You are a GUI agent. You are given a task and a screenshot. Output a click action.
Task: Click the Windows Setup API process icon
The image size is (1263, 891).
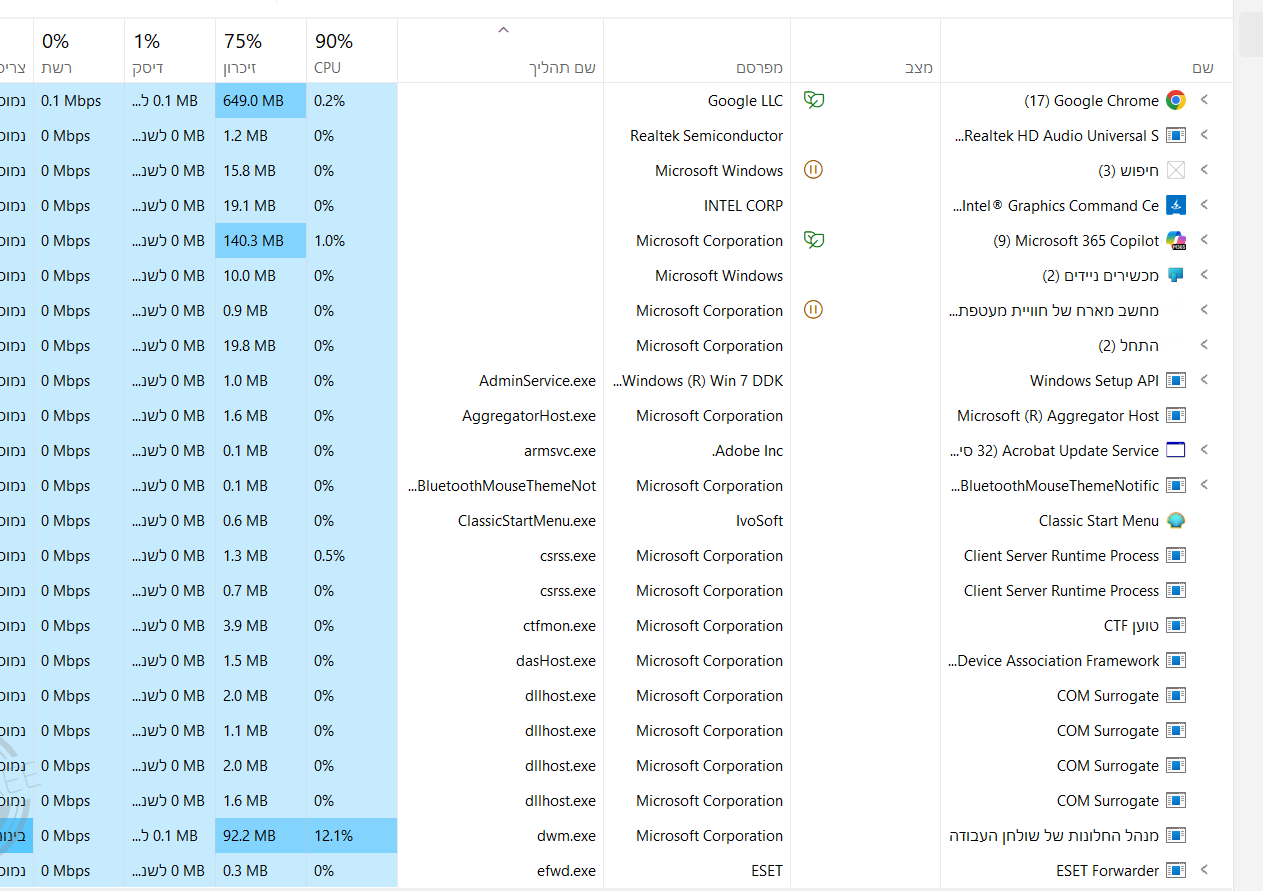[x=1176, y=380]
